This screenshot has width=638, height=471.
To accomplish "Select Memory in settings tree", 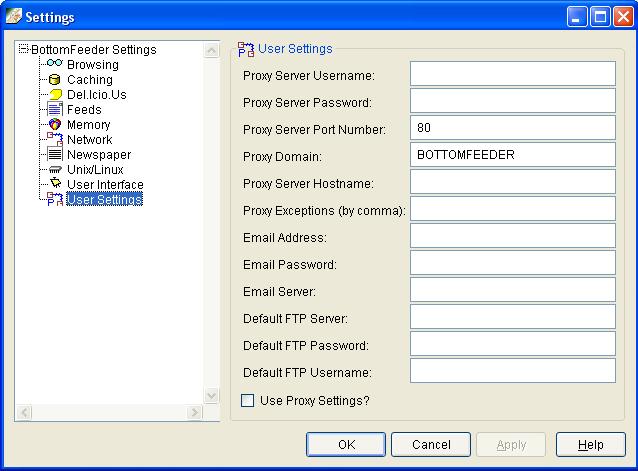I will 89,125.
